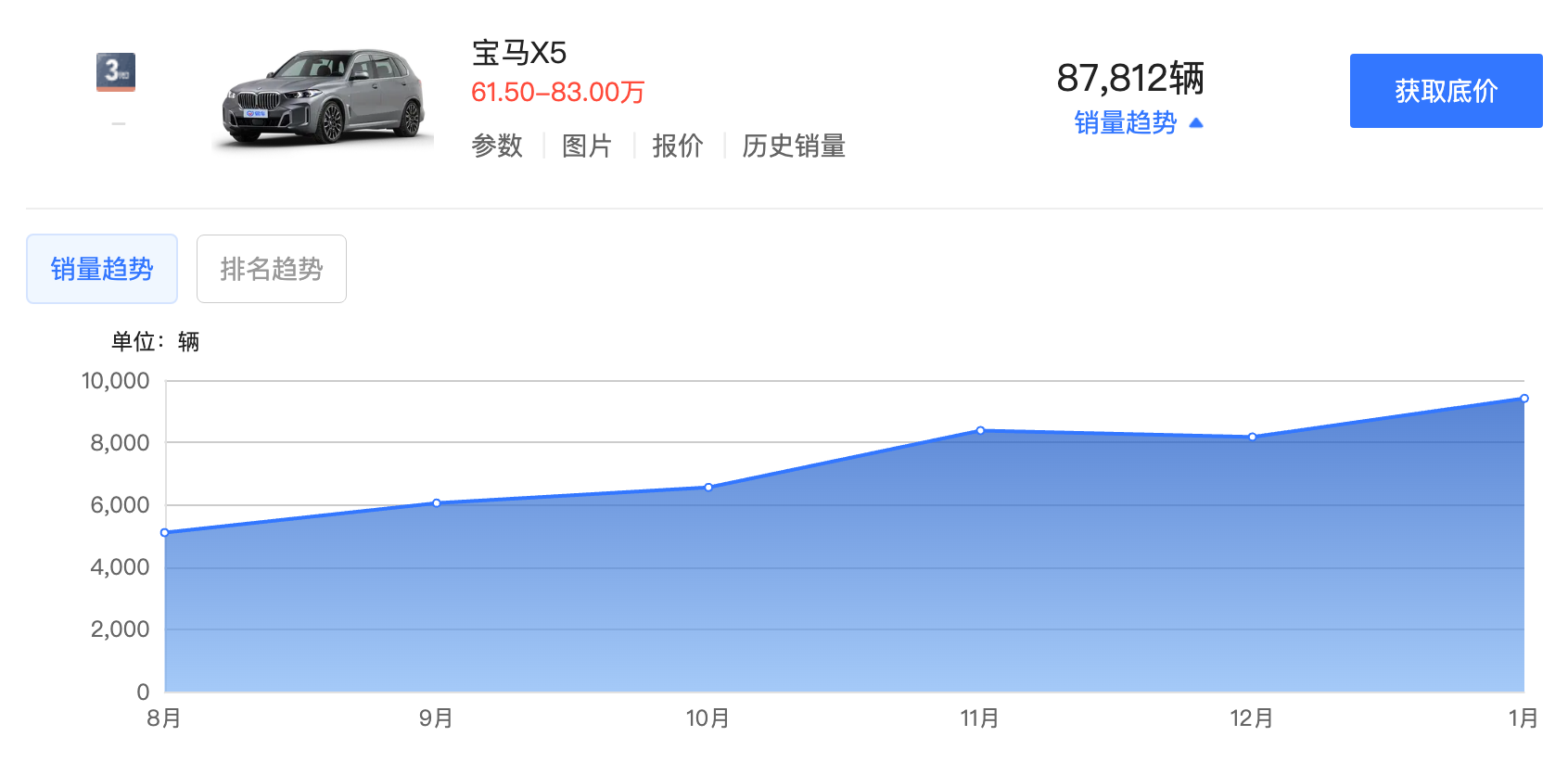Open 历史销量 sales history link
1568x762 pixels.
(x=794, y=146)
